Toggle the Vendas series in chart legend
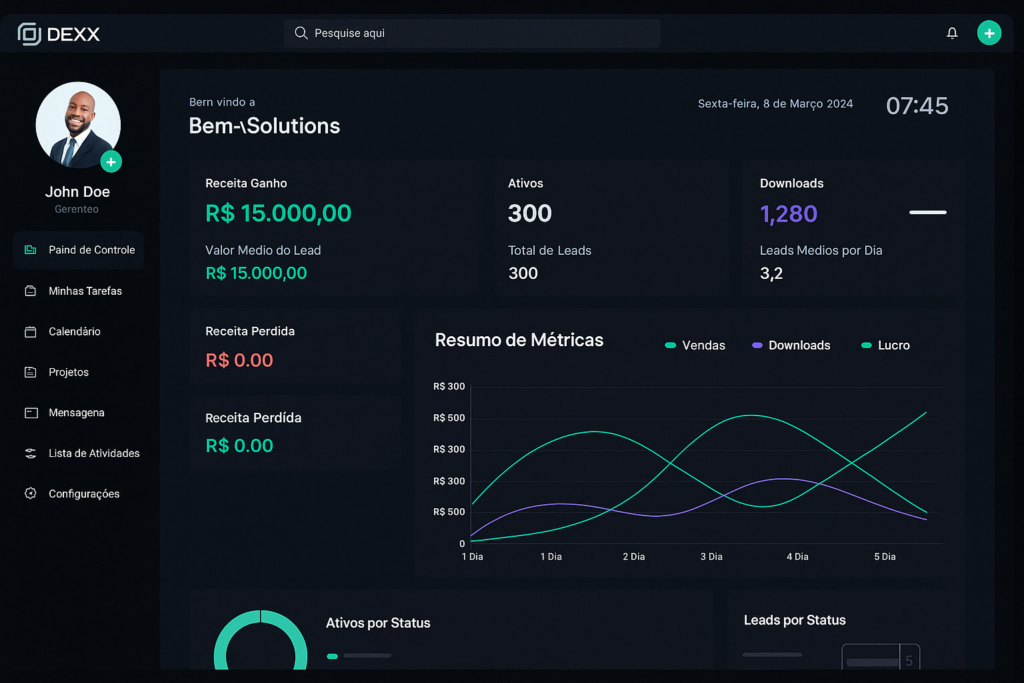1024x683 pixels. click(x=695, y=345)
